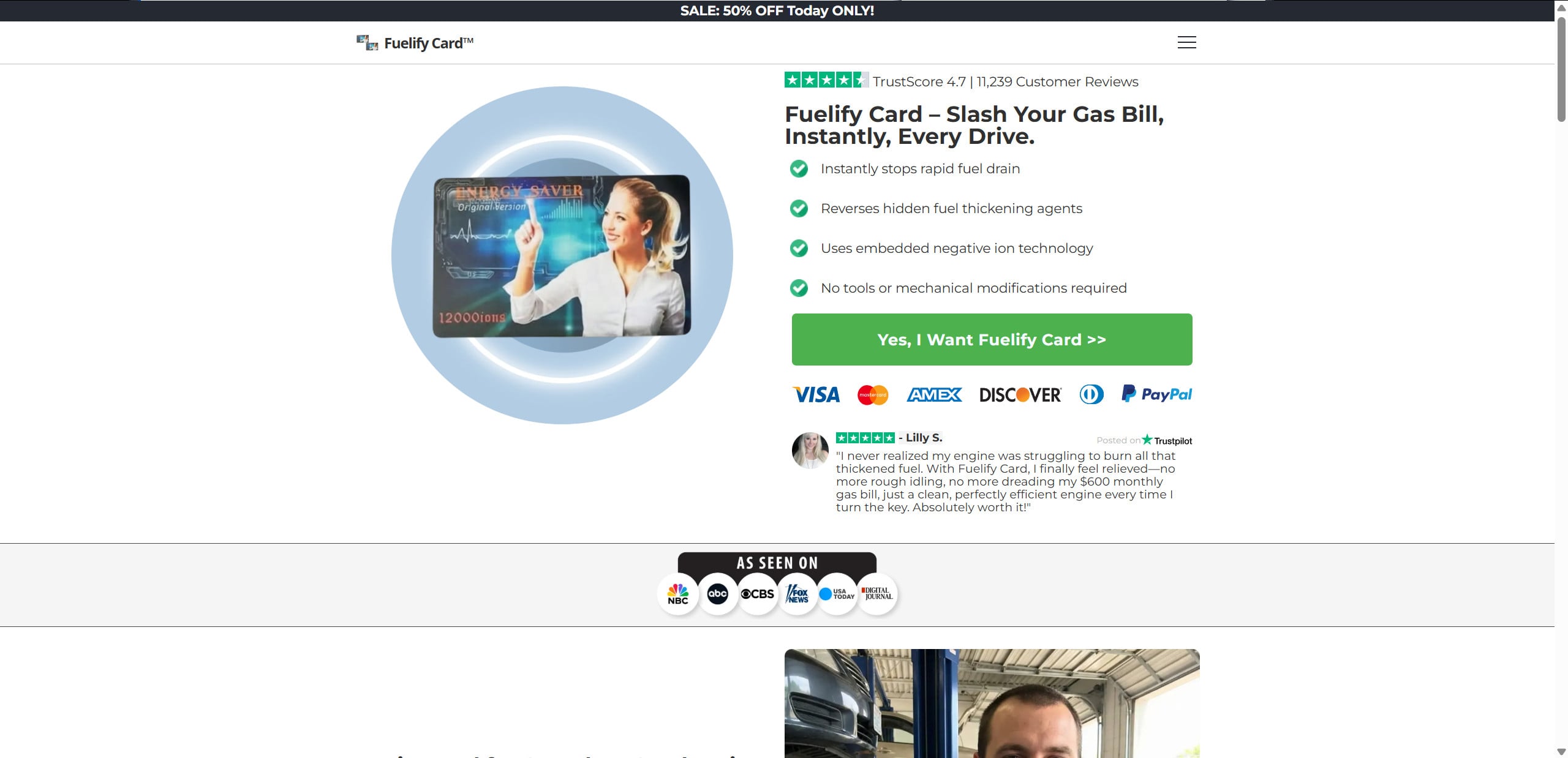
Task: Click the Discover payment logo
Action: tap(1020, 394)
